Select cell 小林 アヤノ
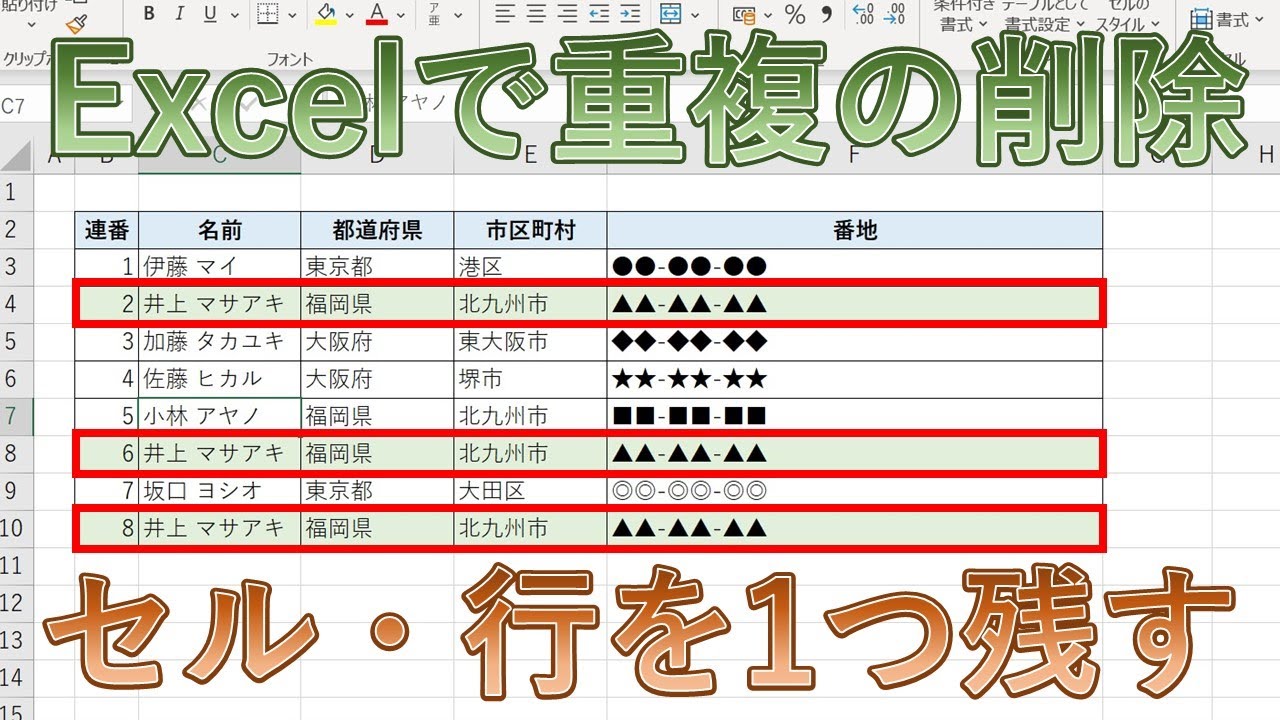This screenshot has height=720, width=1280. (x=219, y=415)
